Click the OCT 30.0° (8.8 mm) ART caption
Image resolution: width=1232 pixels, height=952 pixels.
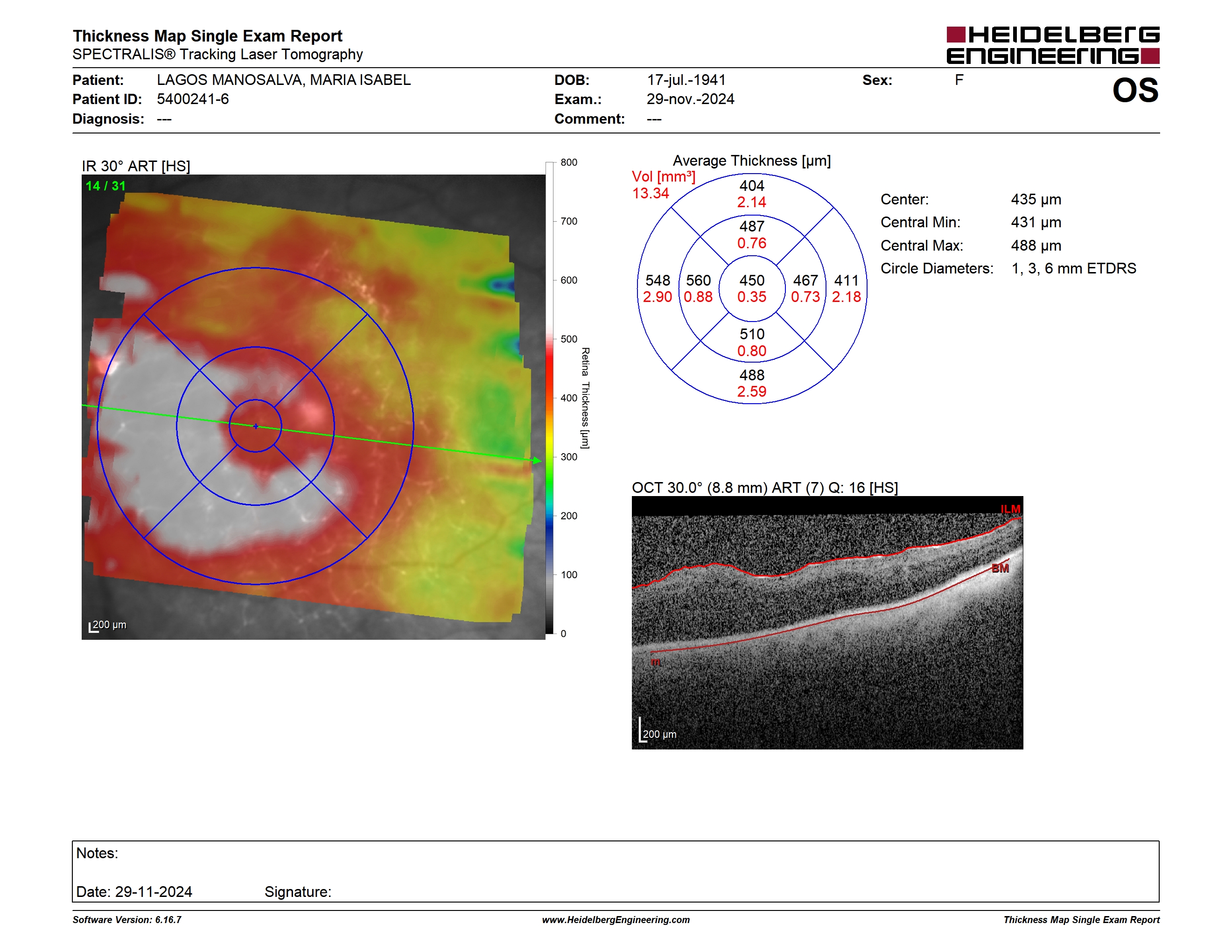coord(765,488)
